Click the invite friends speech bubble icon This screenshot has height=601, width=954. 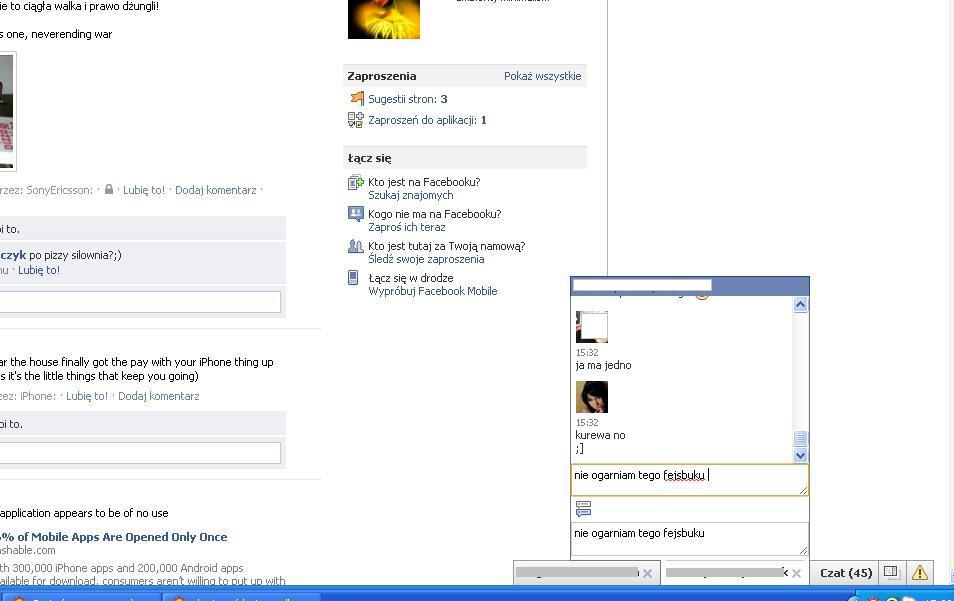click(x=355, y=214)
